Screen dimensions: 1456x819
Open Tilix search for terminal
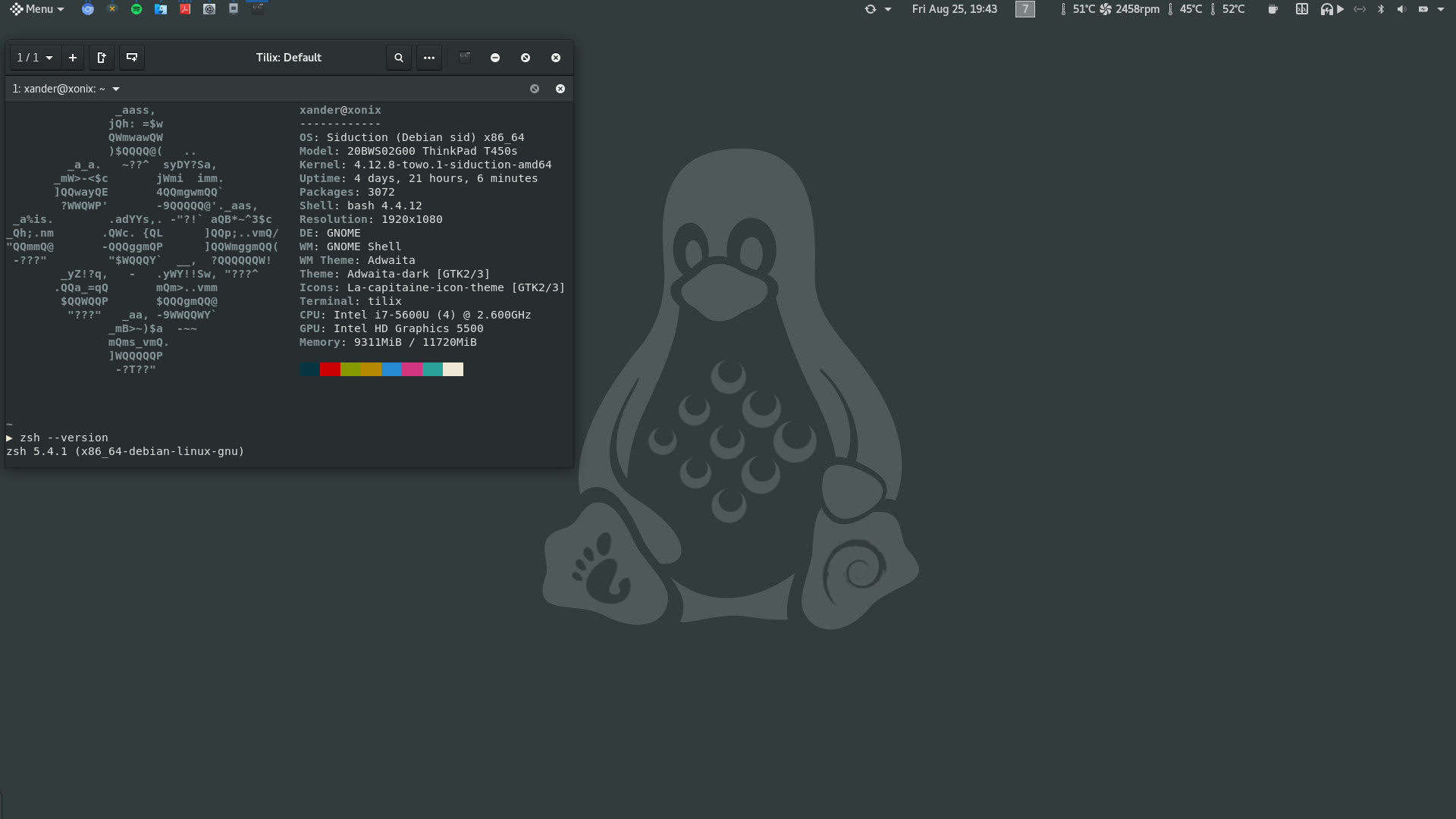[x=399, y=58]
